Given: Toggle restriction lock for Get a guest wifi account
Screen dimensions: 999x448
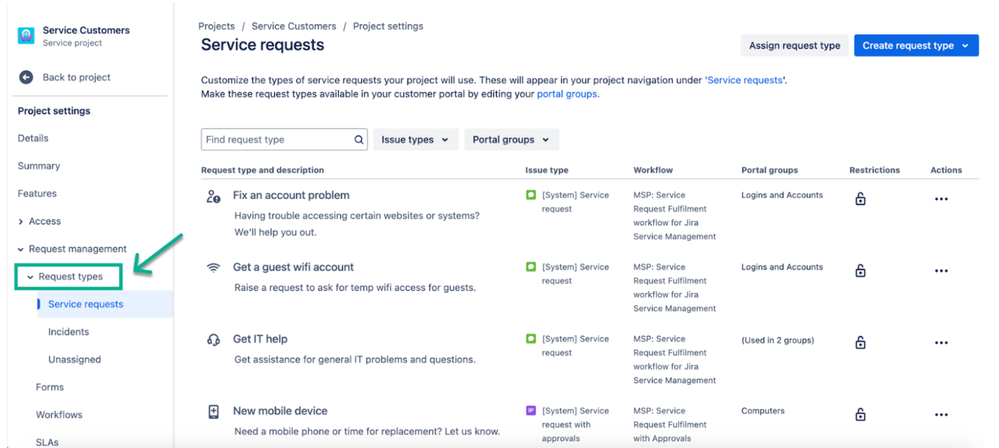Looking at the screenshot, I should 860,270.
